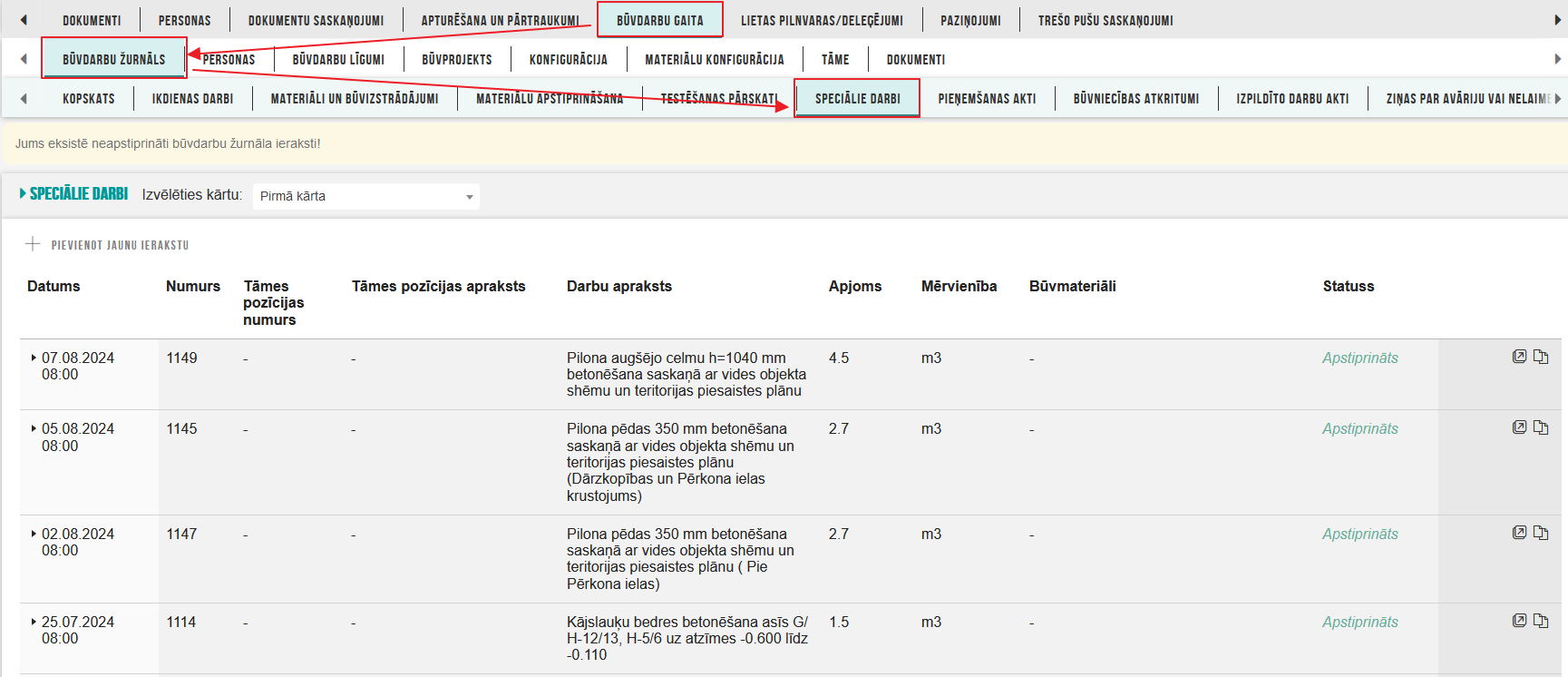This screenshot has width=1568, height=677.
Task: Select the Speciālie darbi tab
Action: point(858,98)
